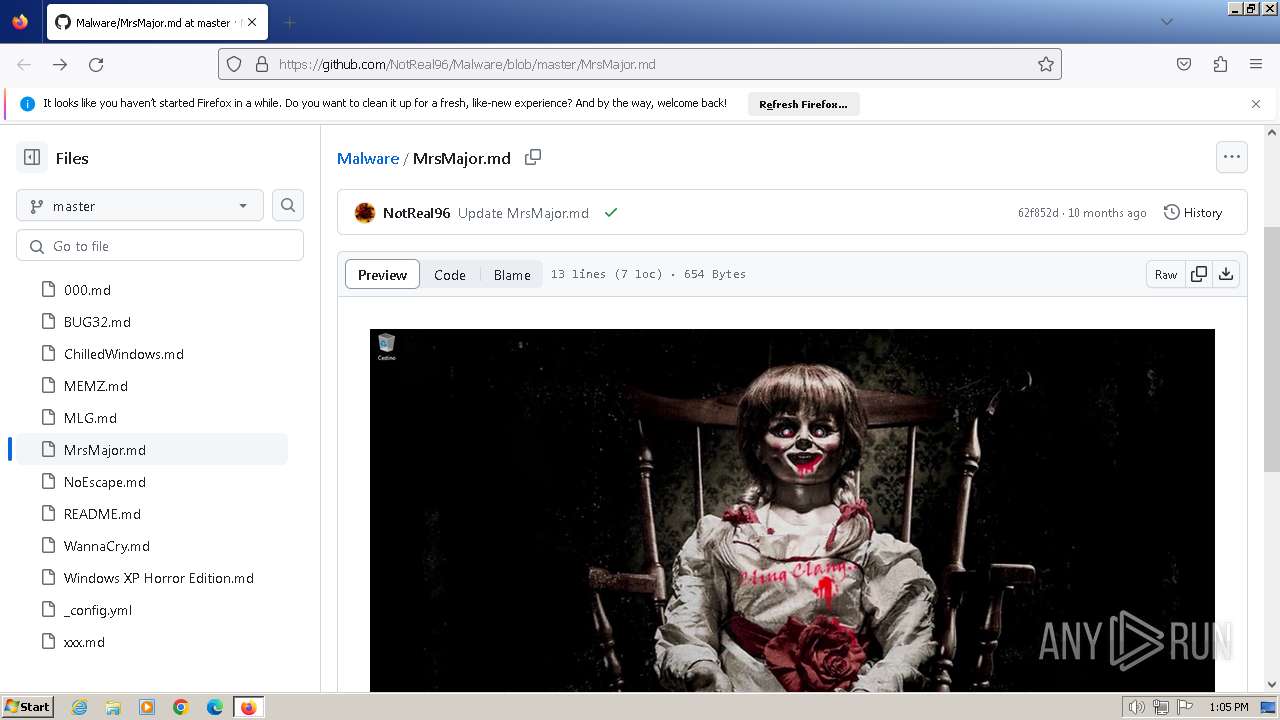Launch Chrome from the taskbar
The image size is (1280, 720).
(x=181, y=707)
